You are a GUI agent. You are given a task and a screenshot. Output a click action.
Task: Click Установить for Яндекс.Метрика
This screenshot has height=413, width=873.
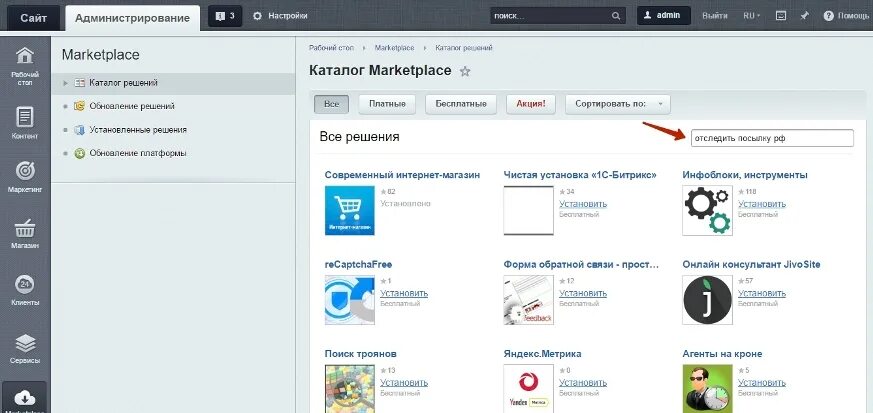(x=583, y=382)
